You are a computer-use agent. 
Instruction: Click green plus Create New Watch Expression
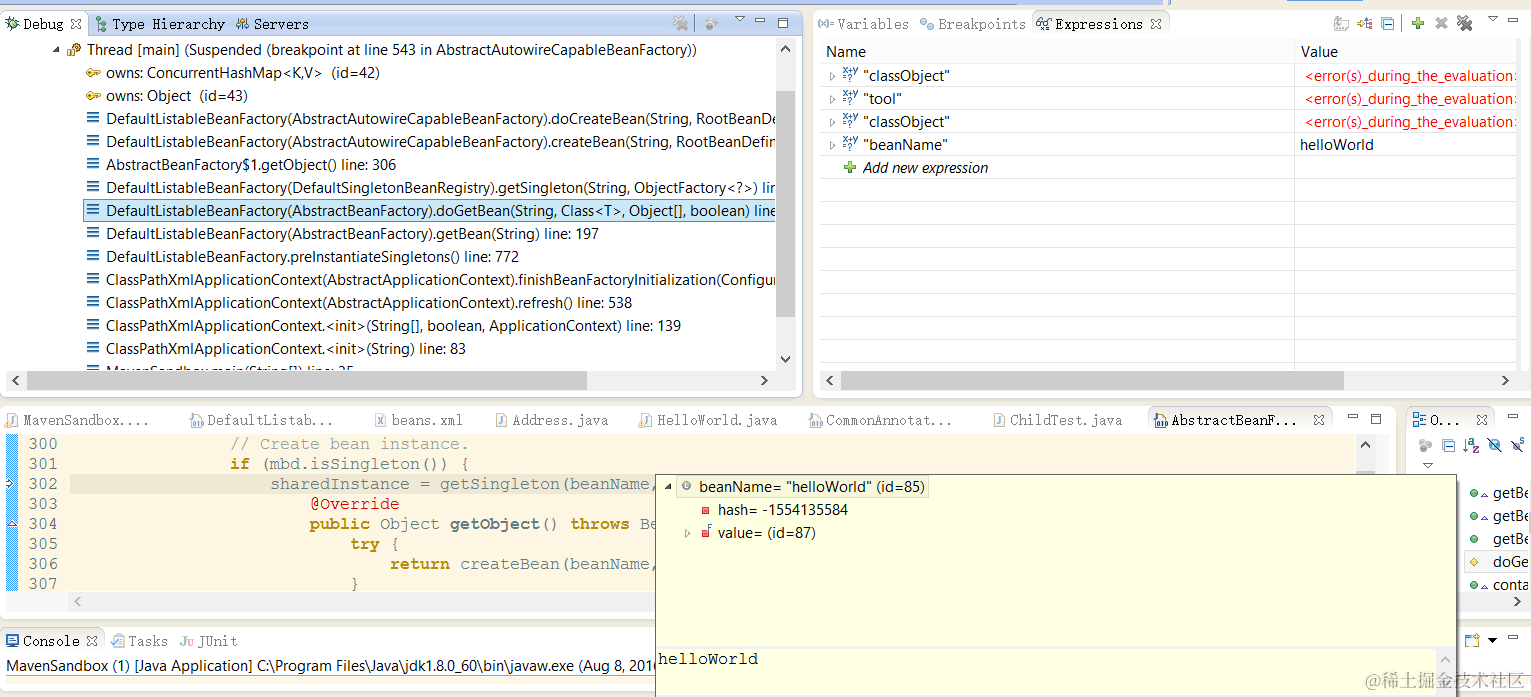[1418, 24]
